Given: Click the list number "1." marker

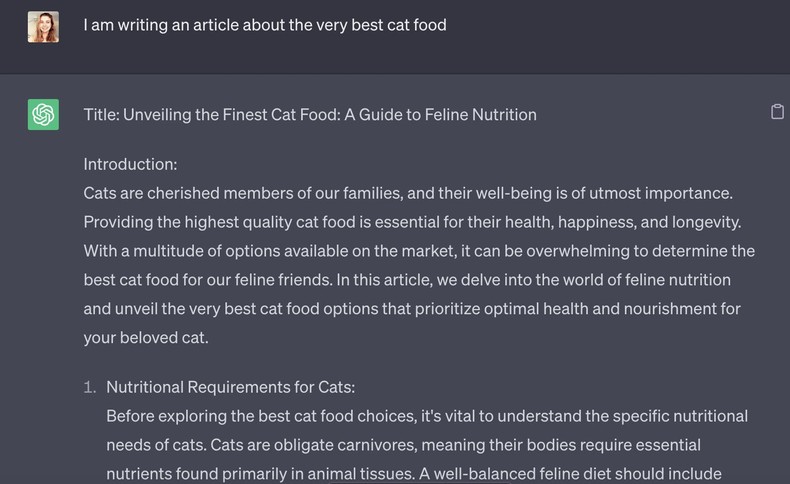Looking at the screenshot, I should [90, 387].
